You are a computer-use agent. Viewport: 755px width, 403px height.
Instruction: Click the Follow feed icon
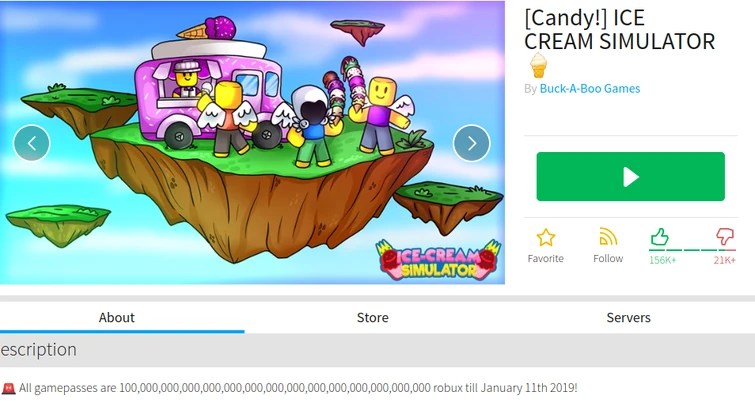pos(608,237)
